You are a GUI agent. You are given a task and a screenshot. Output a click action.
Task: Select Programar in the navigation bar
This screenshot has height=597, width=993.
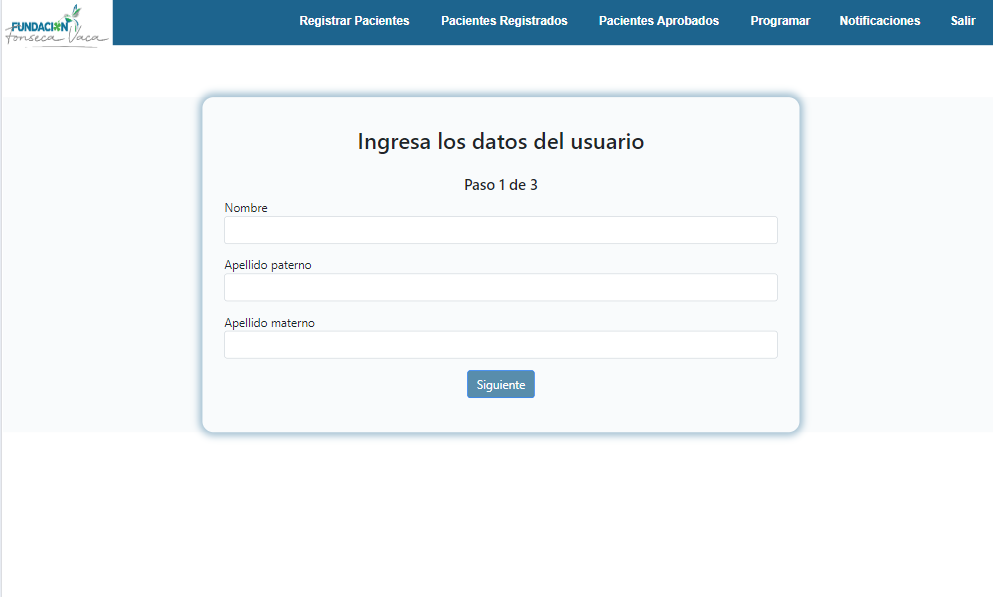point(780,21)
